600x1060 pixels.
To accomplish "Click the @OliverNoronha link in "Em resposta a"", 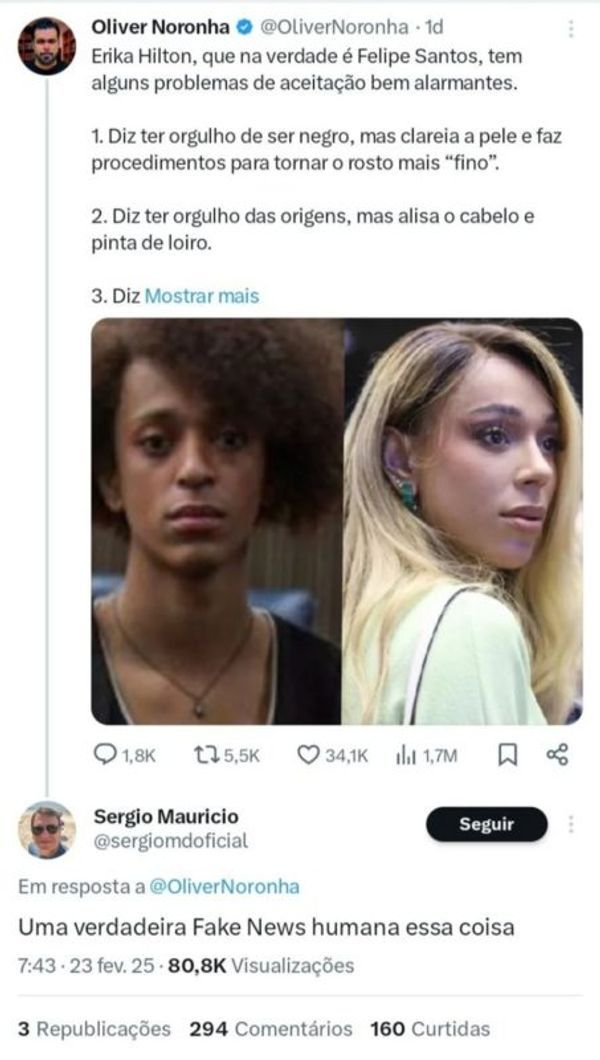I will [x=224, y=887].
